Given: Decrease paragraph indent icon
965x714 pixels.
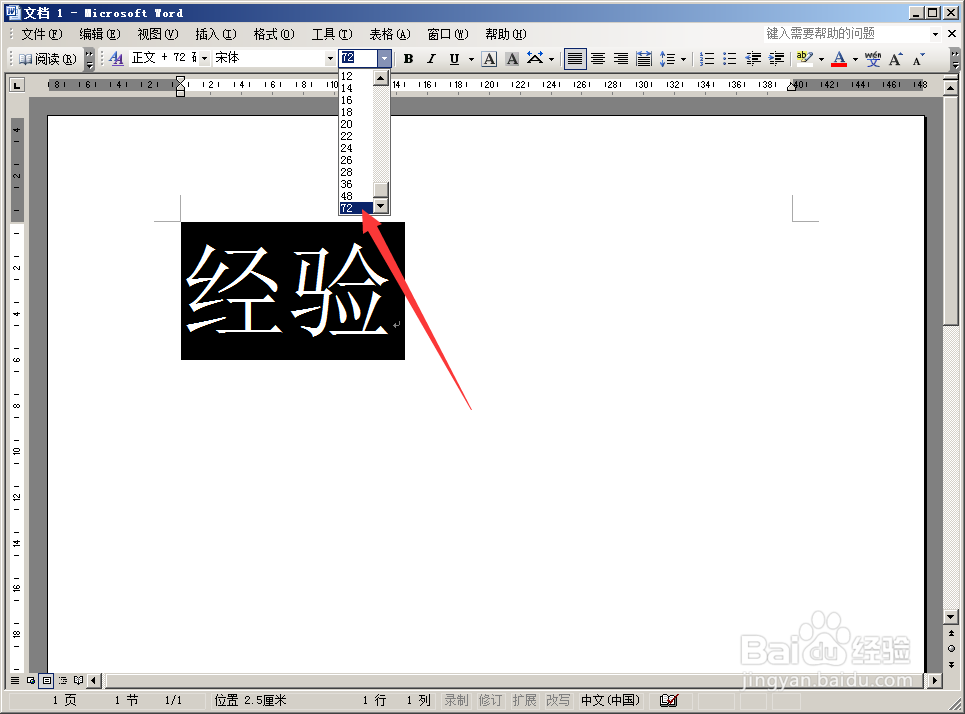Looking at the screenshot, I should click(753, 59).
